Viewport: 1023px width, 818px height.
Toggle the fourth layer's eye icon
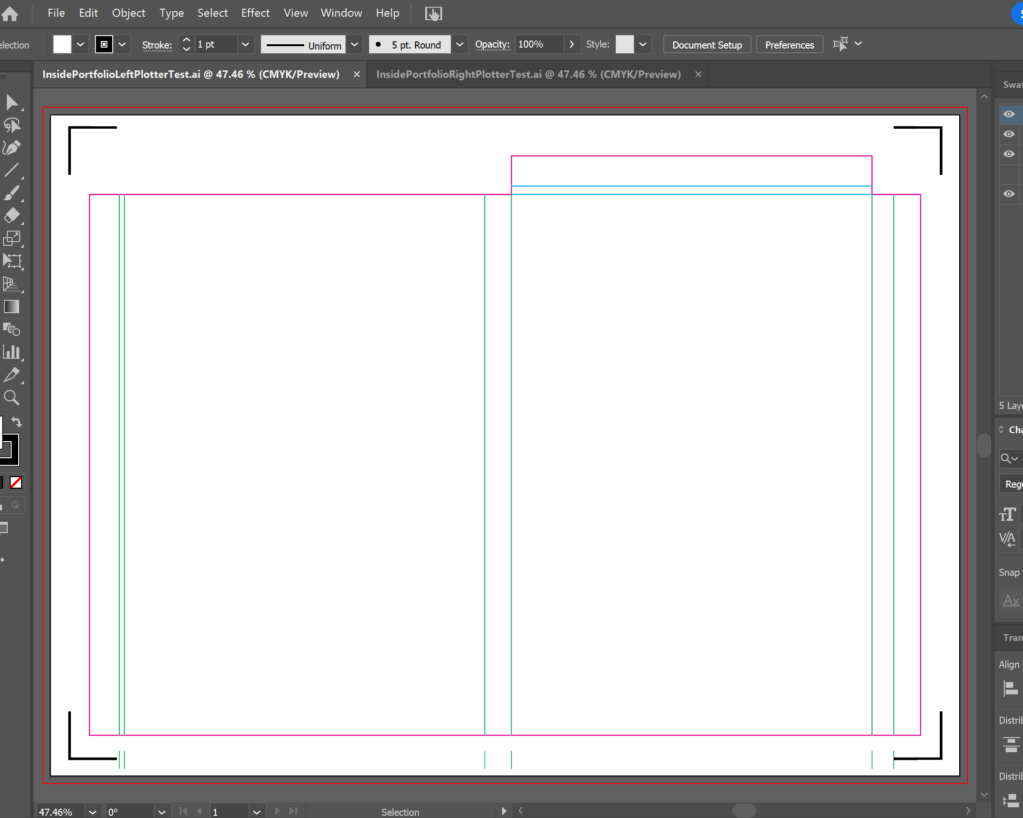[1009, 194]
